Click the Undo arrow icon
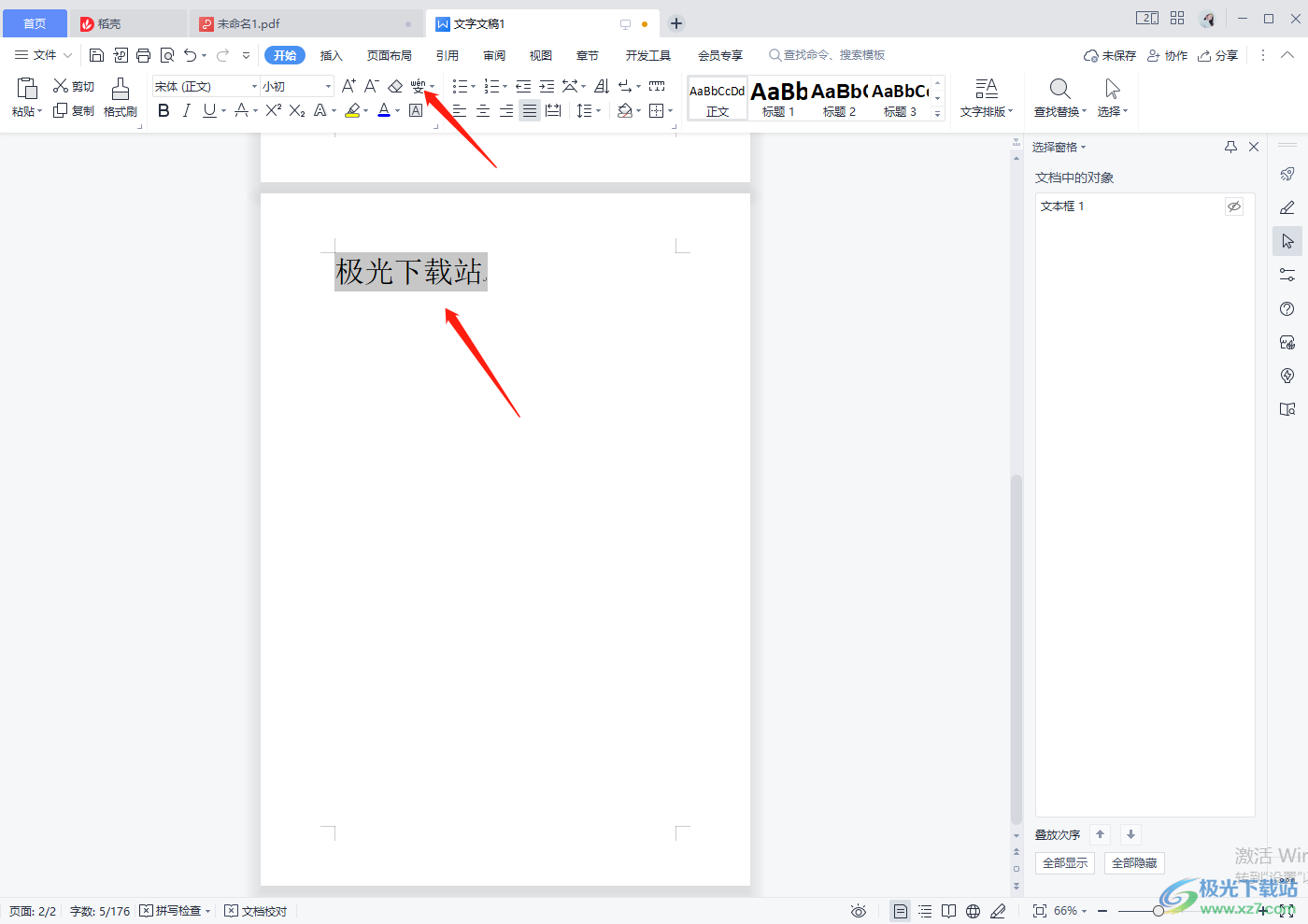The width and height of the screenshot is (1308, 924). (x=191, y=55)
